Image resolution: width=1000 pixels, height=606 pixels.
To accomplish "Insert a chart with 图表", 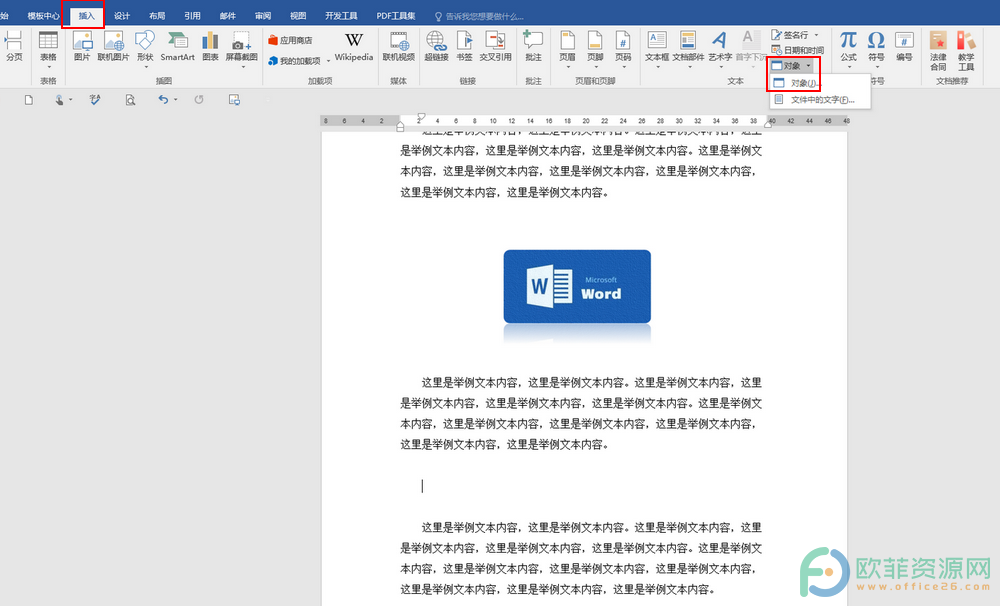I will [210, 46].
